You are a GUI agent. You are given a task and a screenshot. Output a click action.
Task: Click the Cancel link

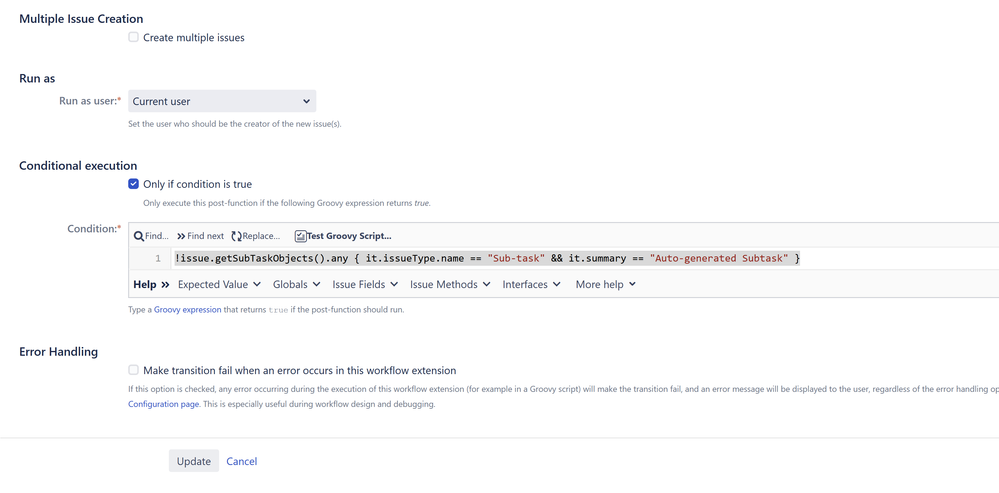tap(241, 461)
